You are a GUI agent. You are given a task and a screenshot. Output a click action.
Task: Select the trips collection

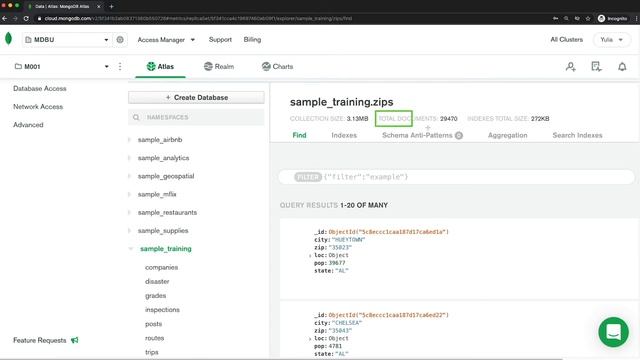coord(151,352)
